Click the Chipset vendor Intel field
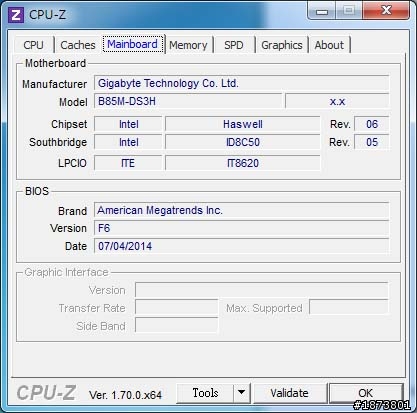The height and width of the screenshot is (413, 417). [x=128, y=124]
